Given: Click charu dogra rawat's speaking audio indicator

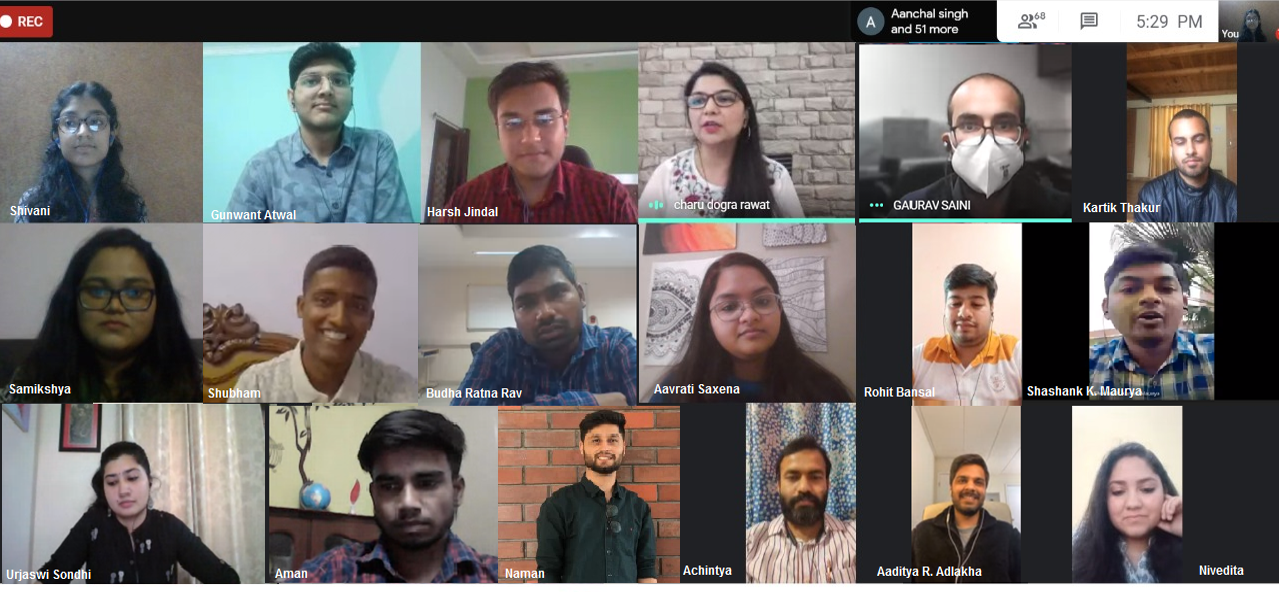Looking at the screenshot, I should coord(656,205).
